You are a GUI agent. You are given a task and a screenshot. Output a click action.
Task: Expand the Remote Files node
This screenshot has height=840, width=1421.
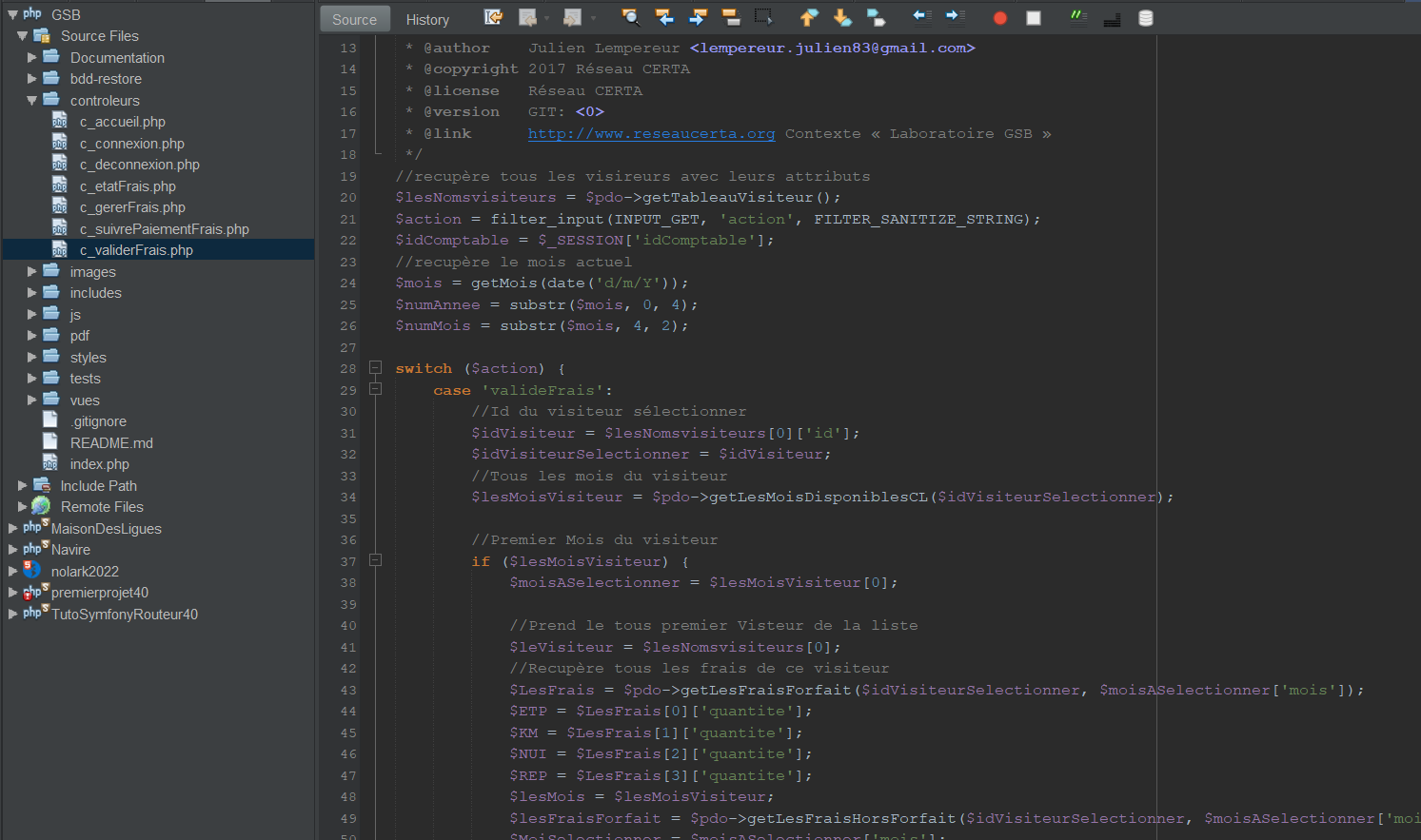point(22,507)
